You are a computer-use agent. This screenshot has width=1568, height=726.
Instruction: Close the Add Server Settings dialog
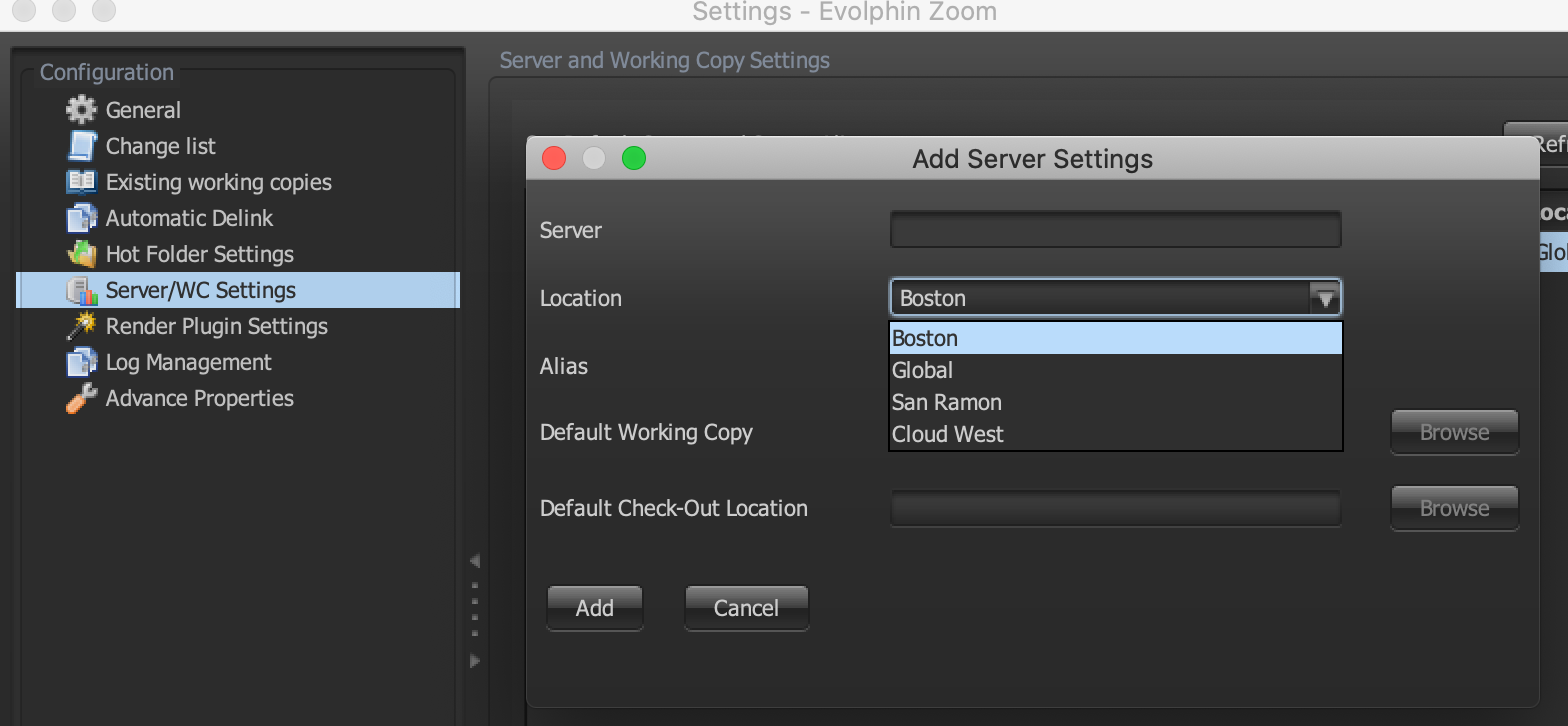554,158
